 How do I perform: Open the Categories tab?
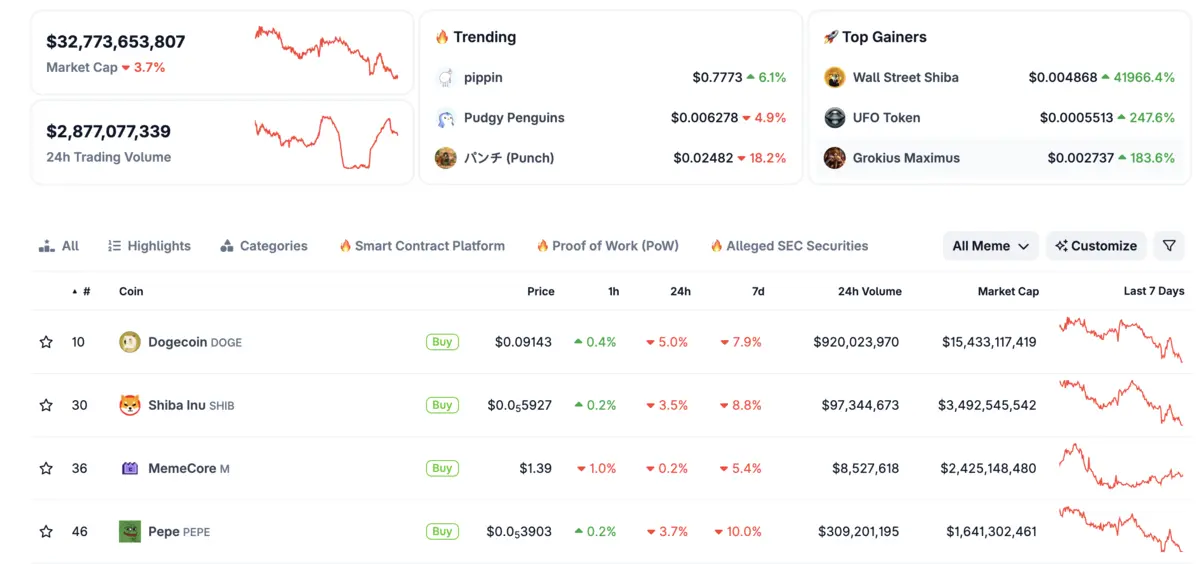[264, 246]
